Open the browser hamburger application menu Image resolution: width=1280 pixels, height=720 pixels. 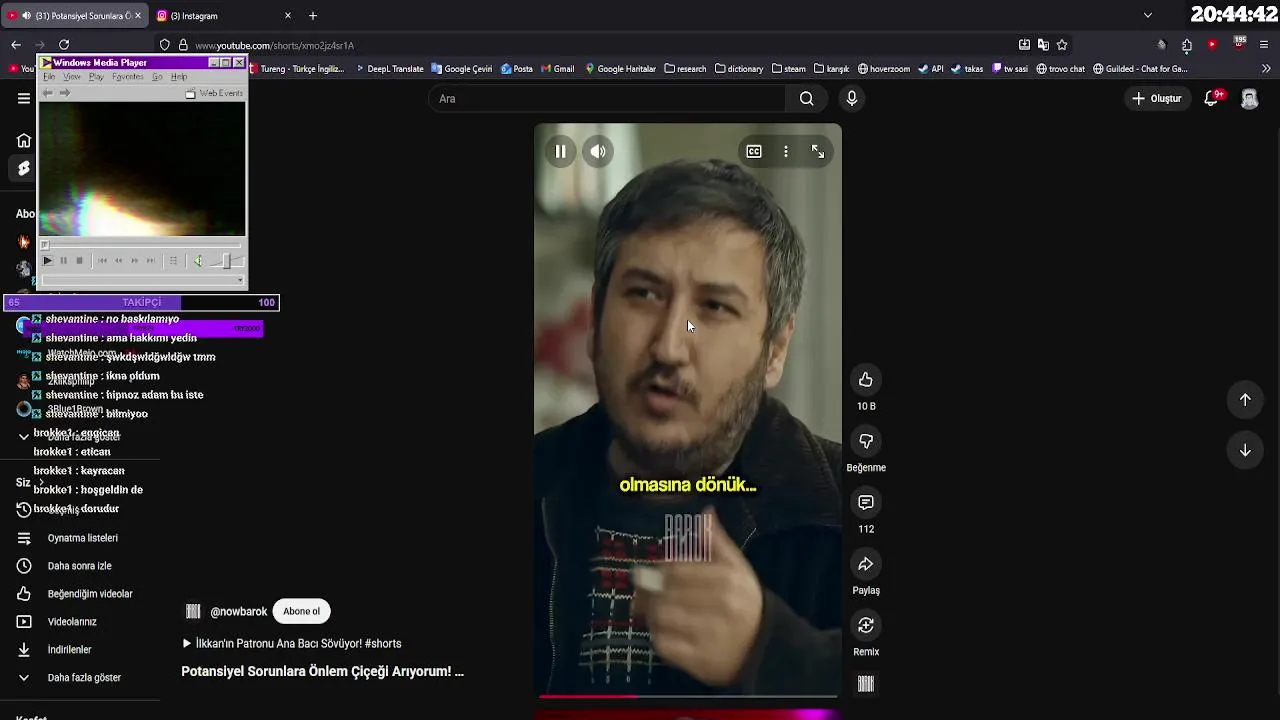(1264, 45)
